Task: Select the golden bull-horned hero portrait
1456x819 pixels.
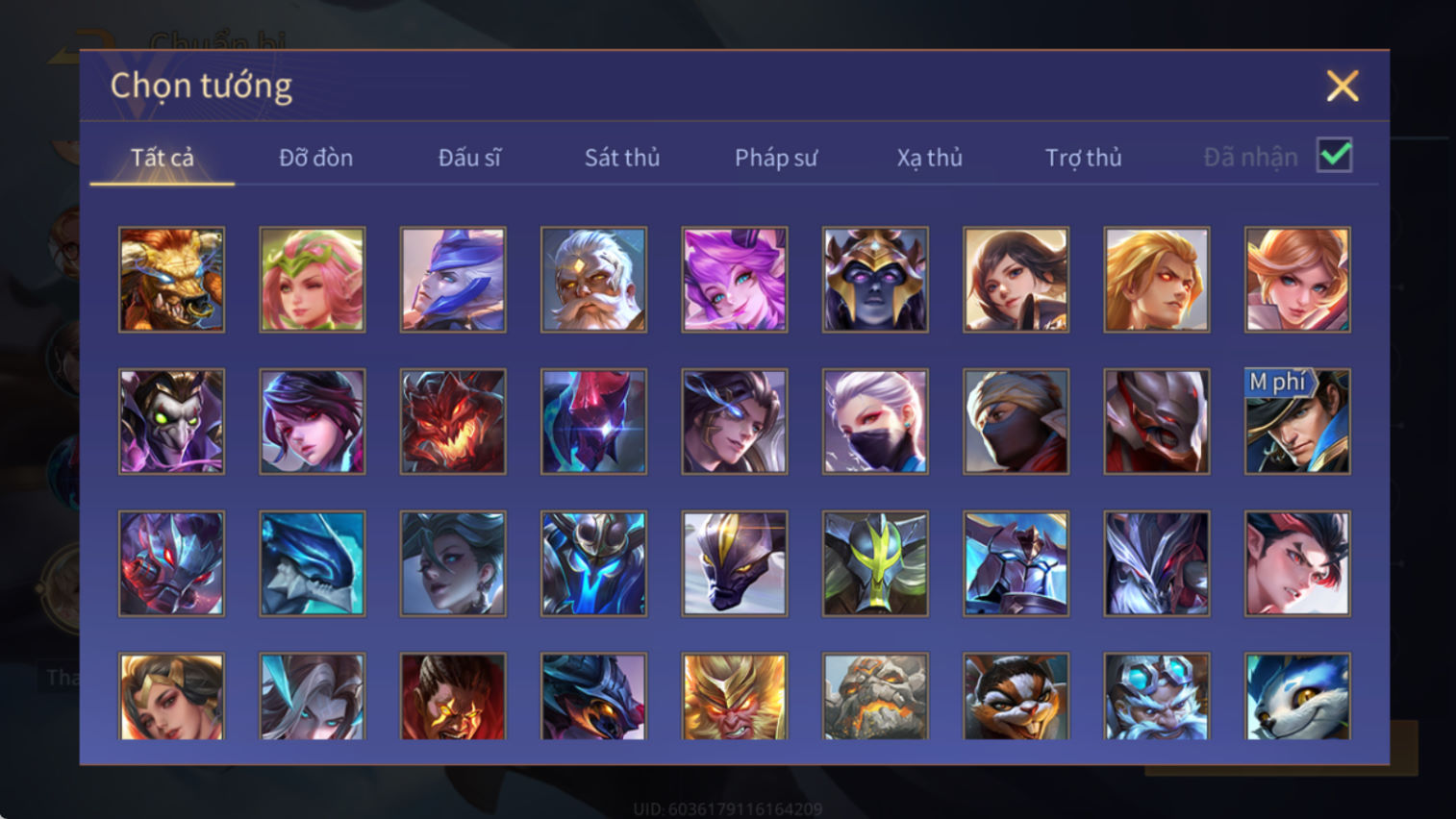Action: [171, 280]
